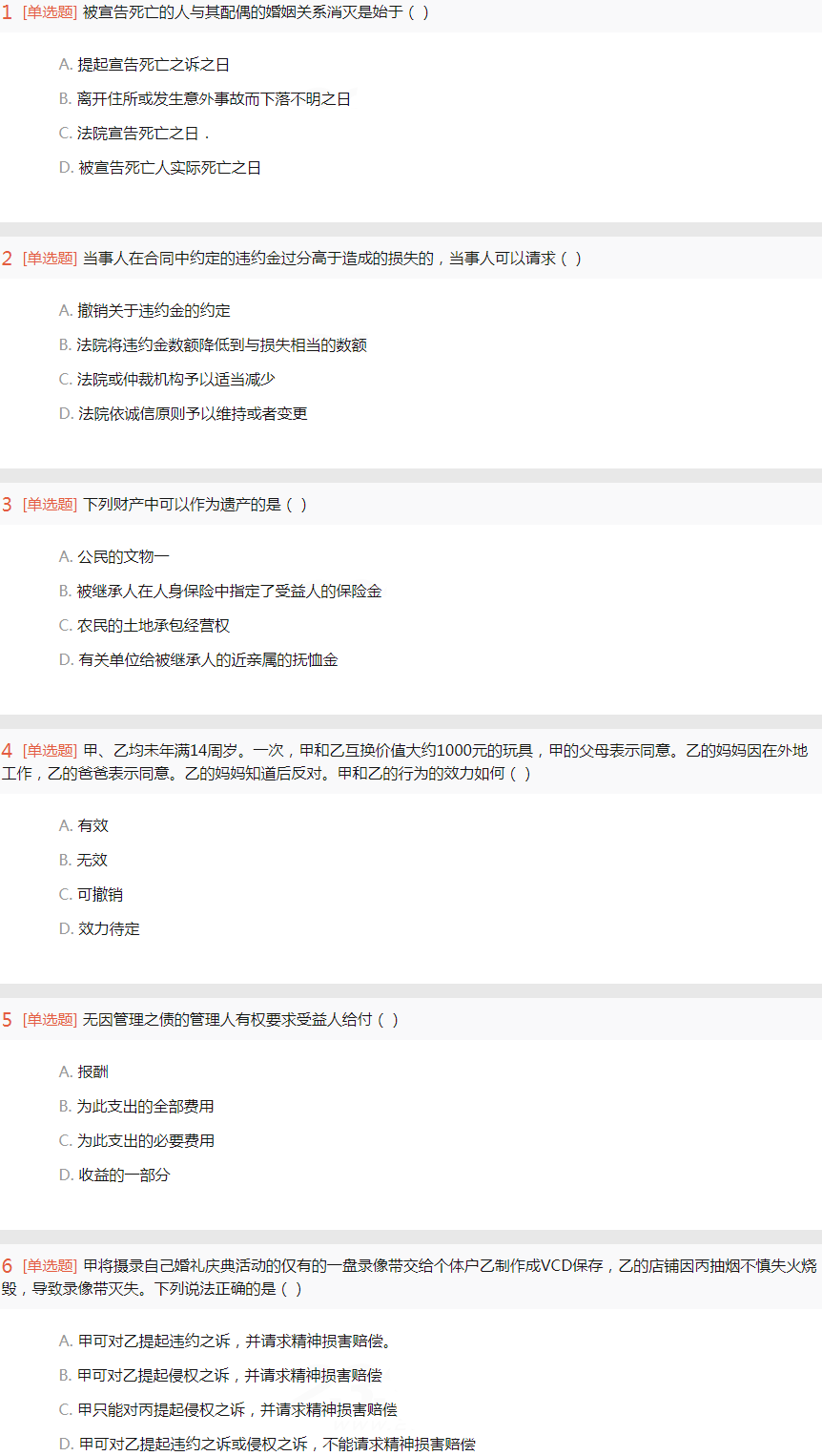
Task: Click question 3 text 下列财产中可以作为遗产的是
Action: [x=195, y=505]
